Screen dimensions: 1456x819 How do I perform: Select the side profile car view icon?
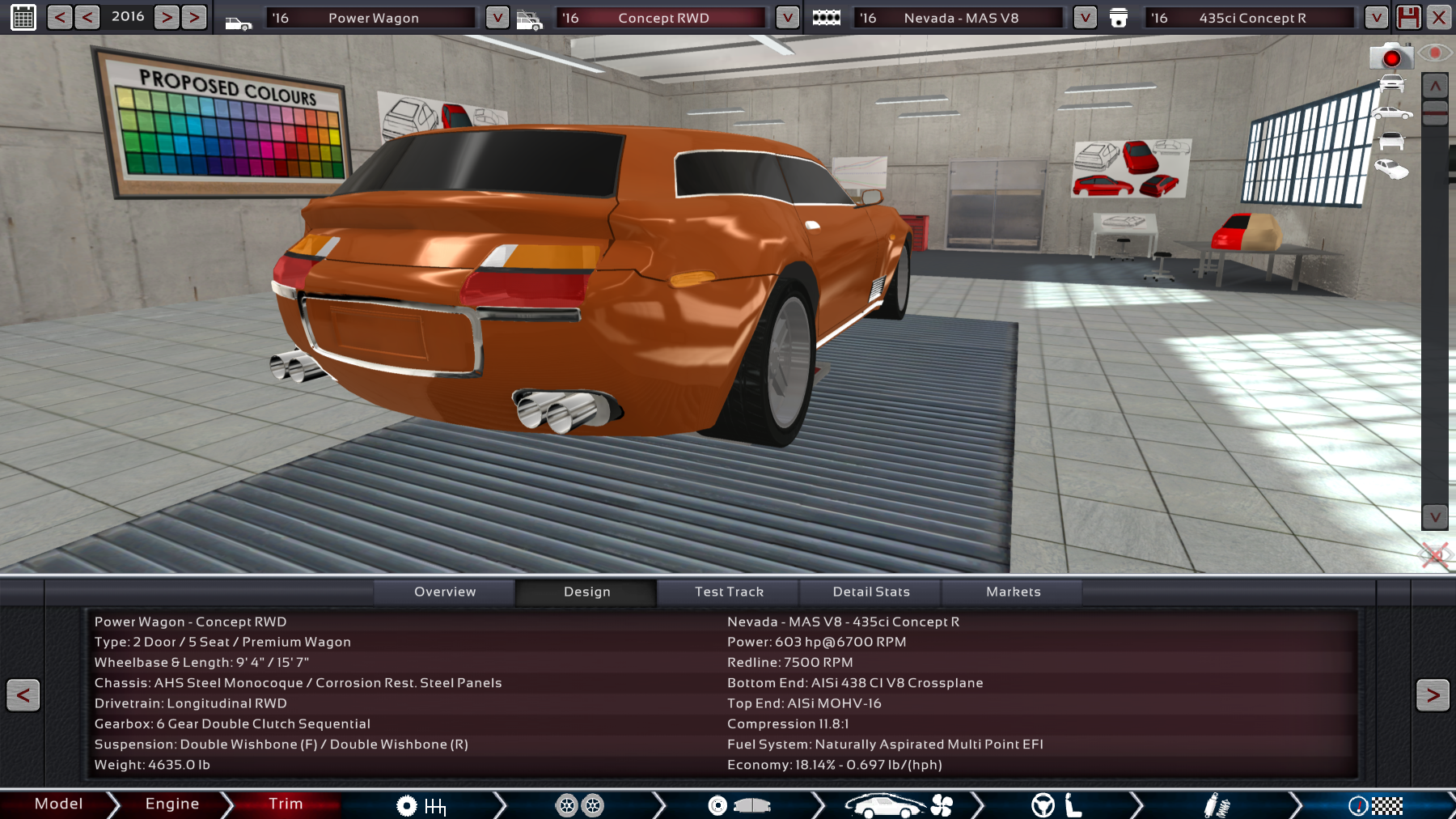coord(1391,112)
